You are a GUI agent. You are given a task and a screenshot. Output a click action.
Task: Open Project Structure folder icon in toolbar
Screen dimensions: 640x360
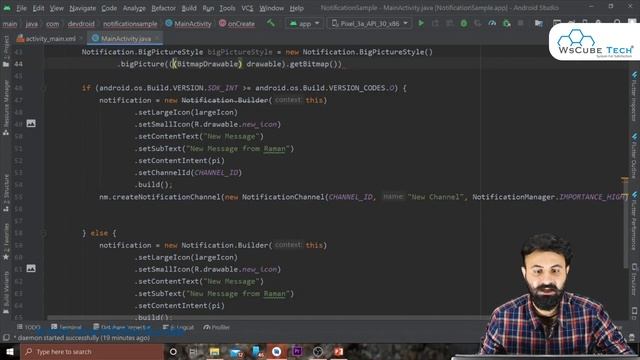click(x=539, y=24)
